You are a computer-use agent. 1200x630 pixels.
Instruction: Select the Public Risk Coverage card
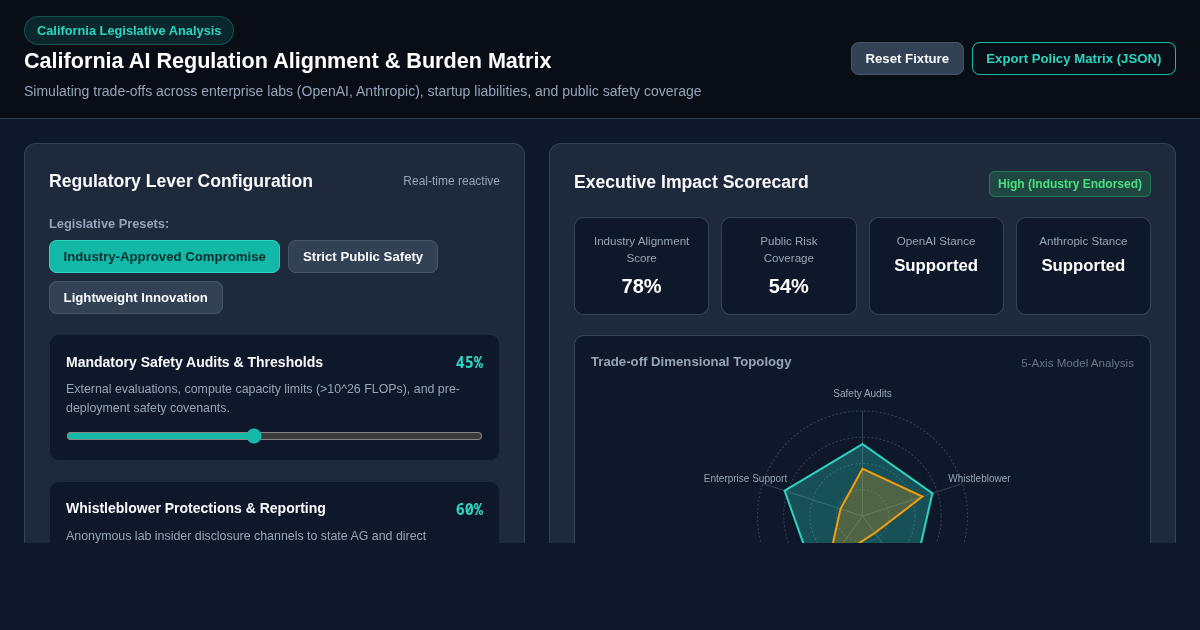pos(789,266)
